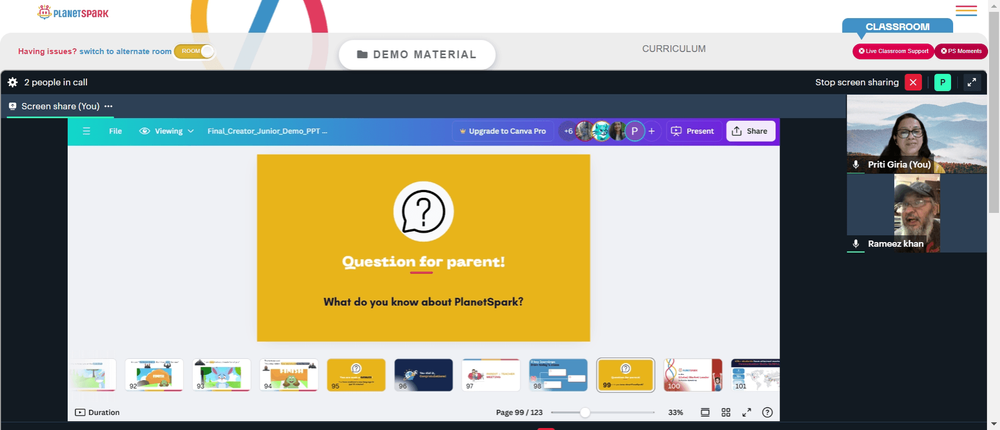
Task: Click the Page 99 / 123 indicator
Action: tap(519, 413)
